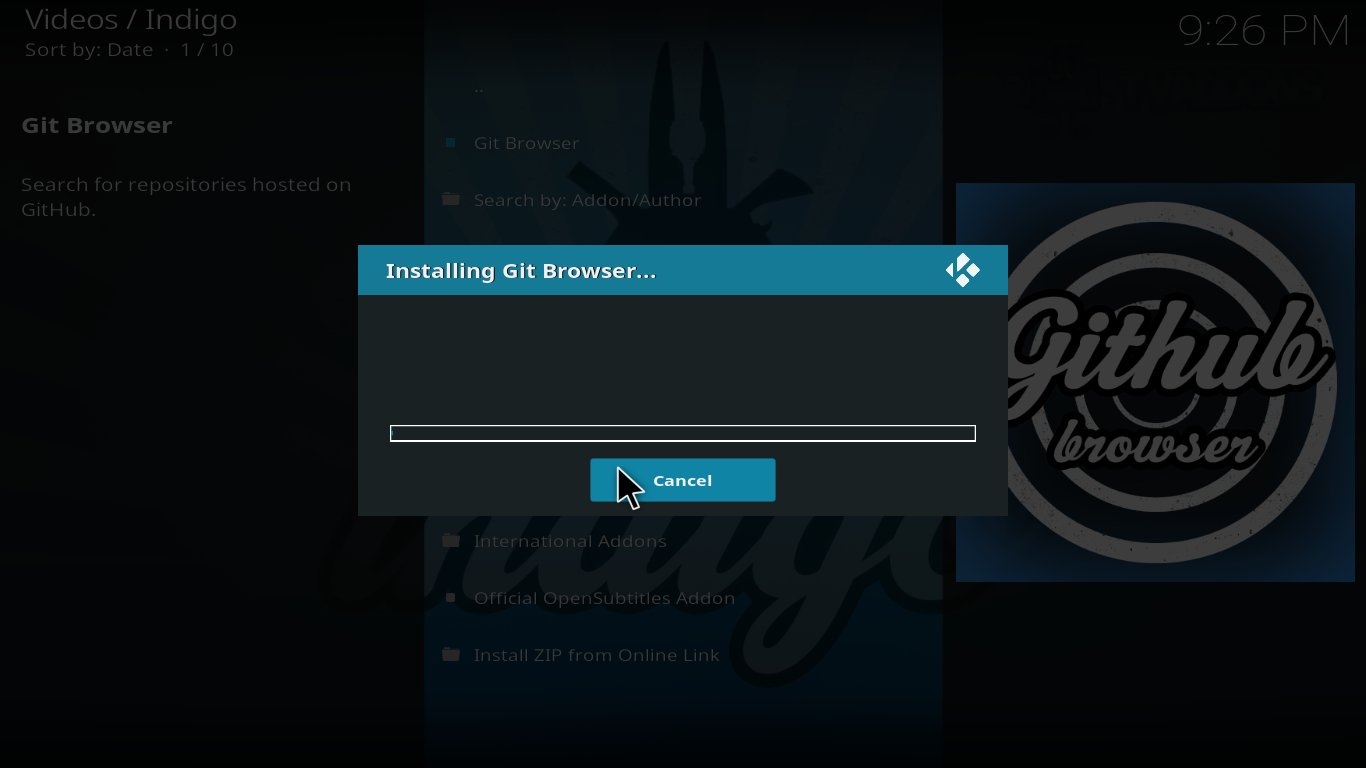Open Install ZIP from Online Link
This screenshot has height=768, width=1366.
tap(683, 655)
